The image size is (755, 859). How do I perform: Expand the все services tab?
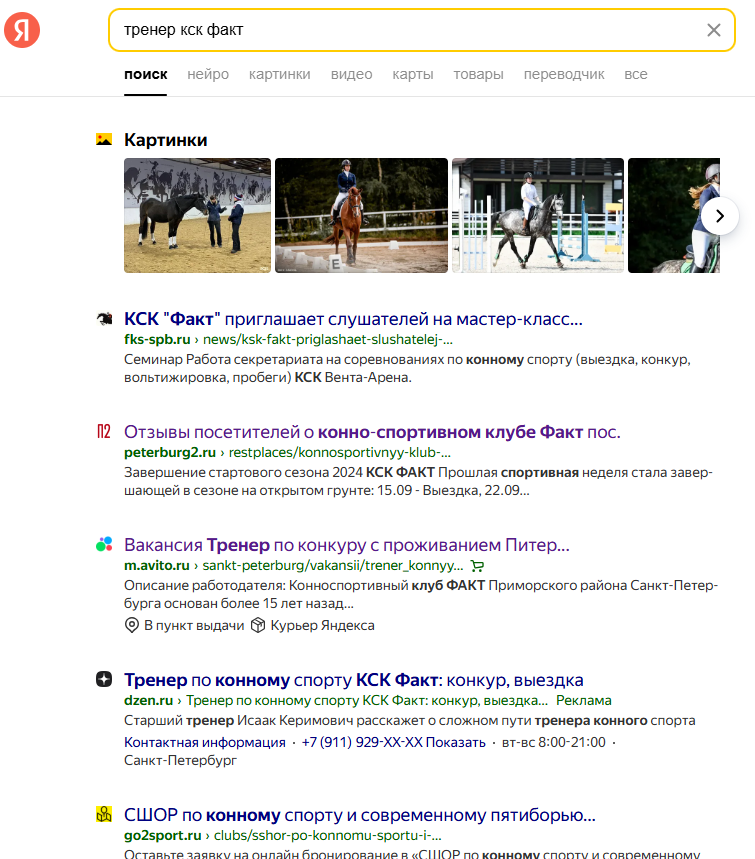coord(636,74)
